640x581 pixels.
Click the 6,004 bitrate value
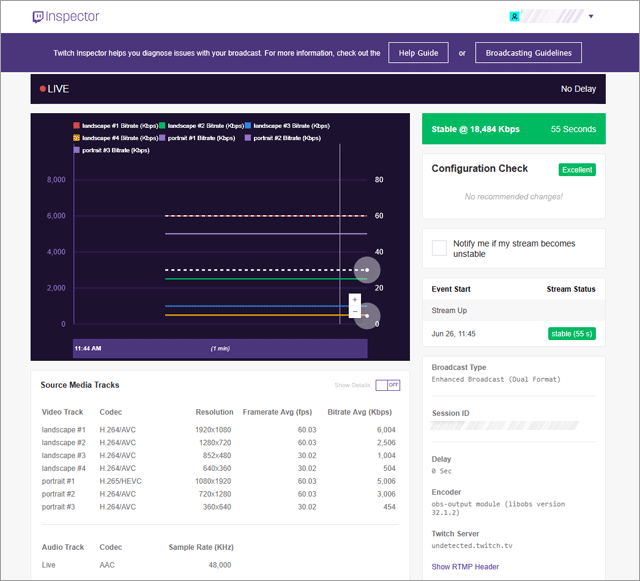pyautogui.click(x=386, y=430)
